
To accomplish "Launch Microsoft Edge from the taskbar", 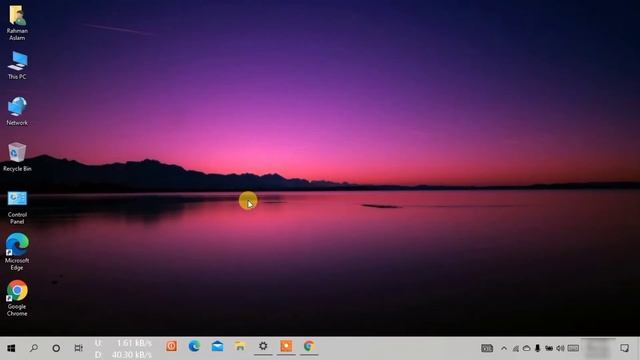I will pos(194,346).
